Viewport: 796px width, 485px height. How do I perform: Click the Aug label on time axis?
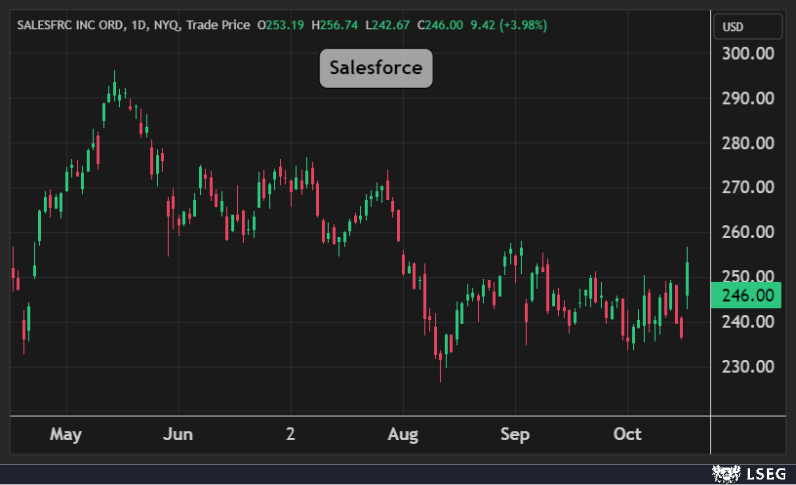point(402,434)
